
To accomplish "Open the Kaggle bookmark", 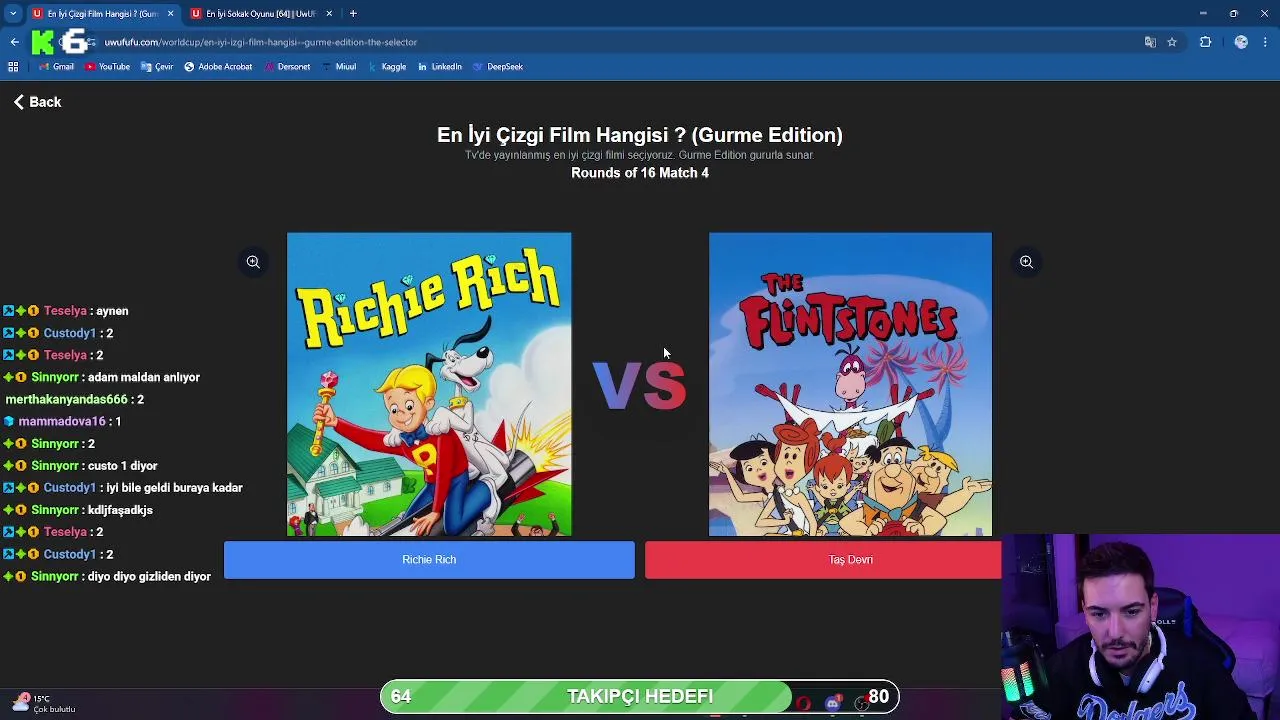I will tap(386, 67).
